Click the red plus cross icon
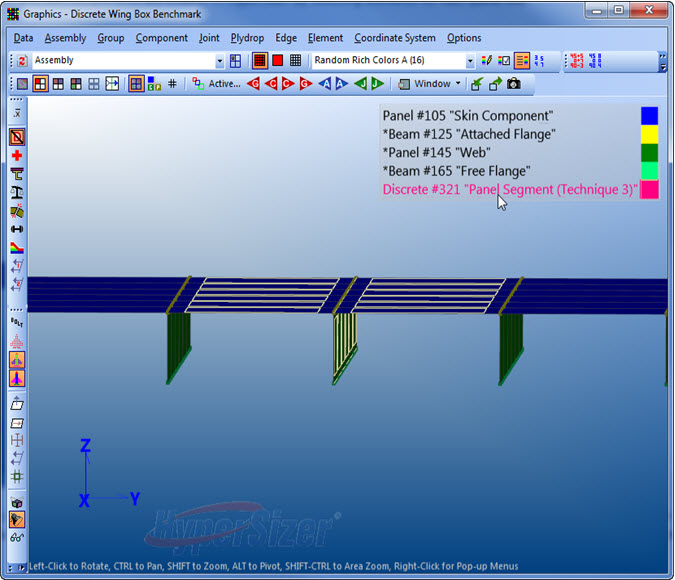 (17, 155)
